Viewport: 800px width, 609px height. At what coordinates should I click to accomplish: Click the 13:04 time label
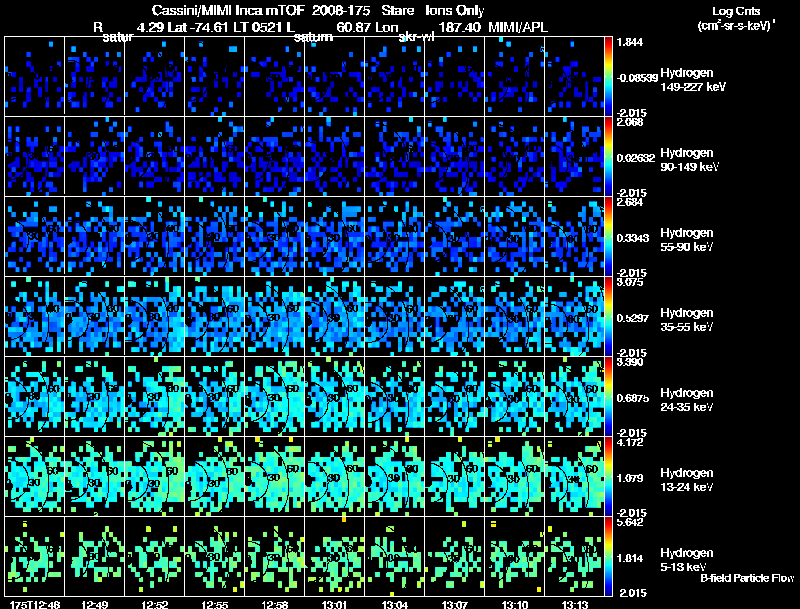395,604
